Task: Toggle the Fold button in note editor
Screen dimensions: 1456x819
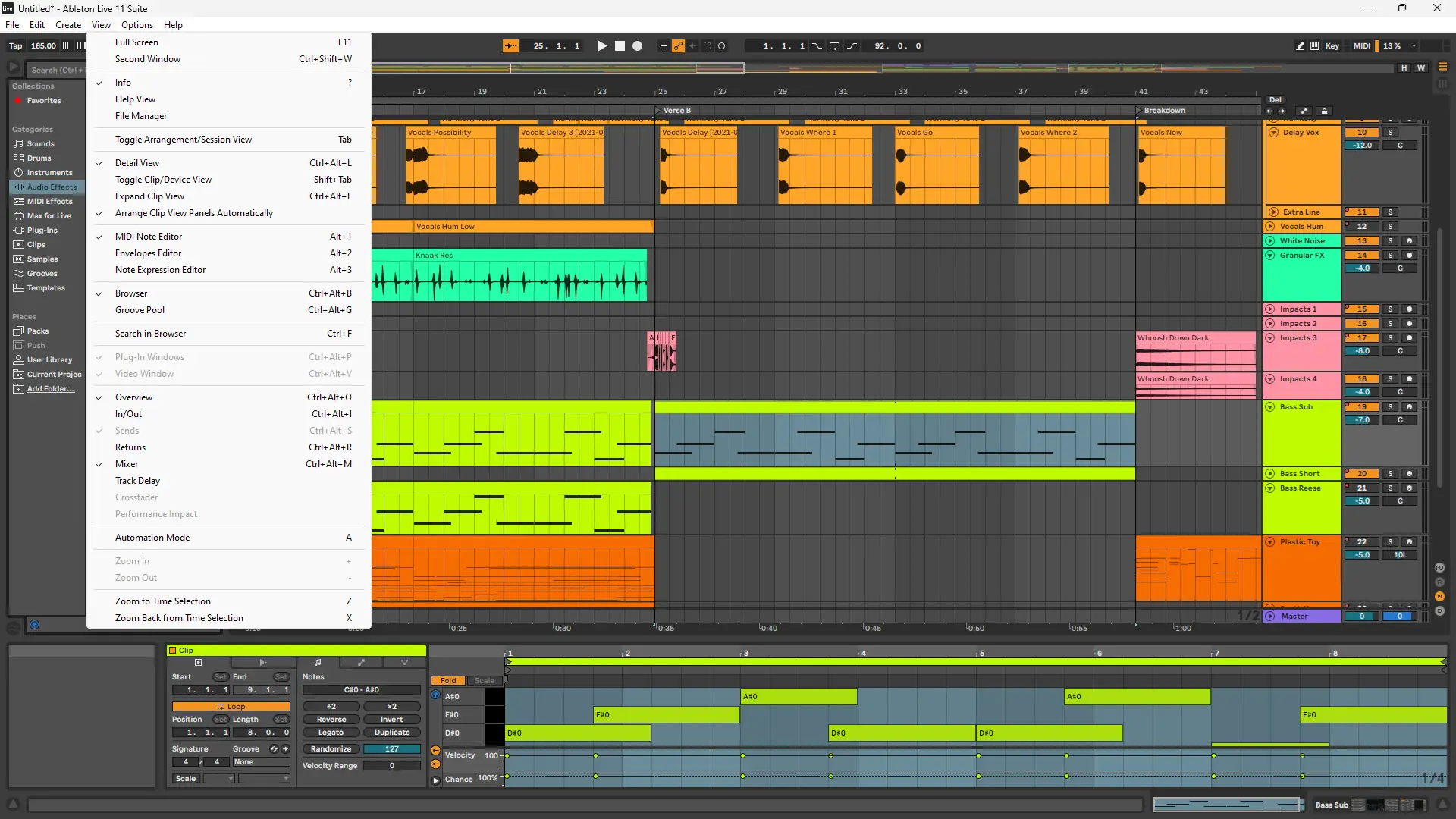Action: tap(447, 681)
